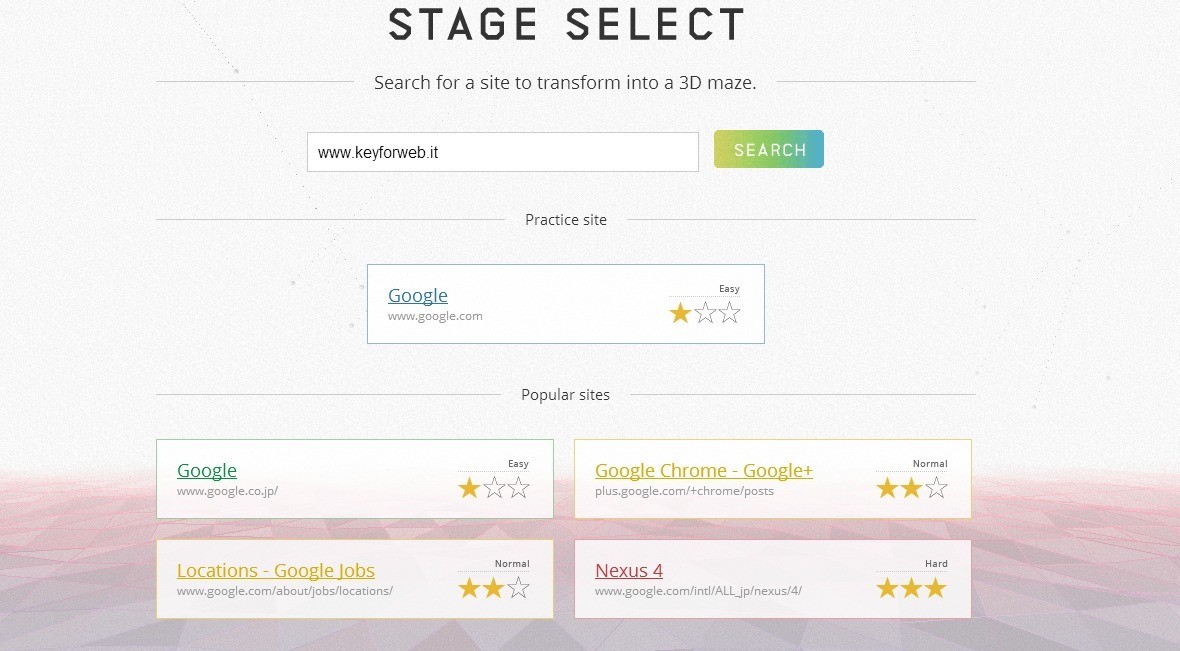Image resolution: width=1180 pixels, height=651 pixels.
Task: Click the empty star on the Google Chrome card
Action: [x=936, y=488]
